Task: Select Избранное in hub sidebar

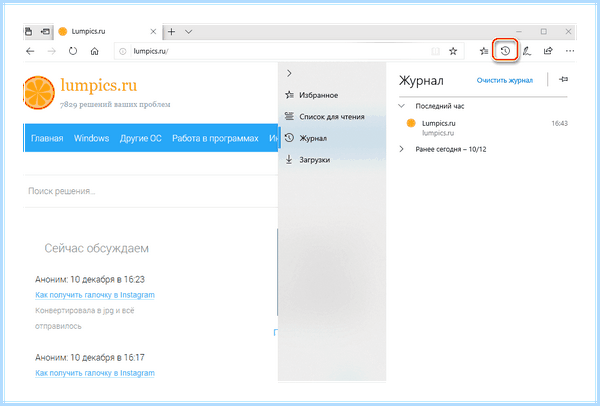Action: pos(332,95)
